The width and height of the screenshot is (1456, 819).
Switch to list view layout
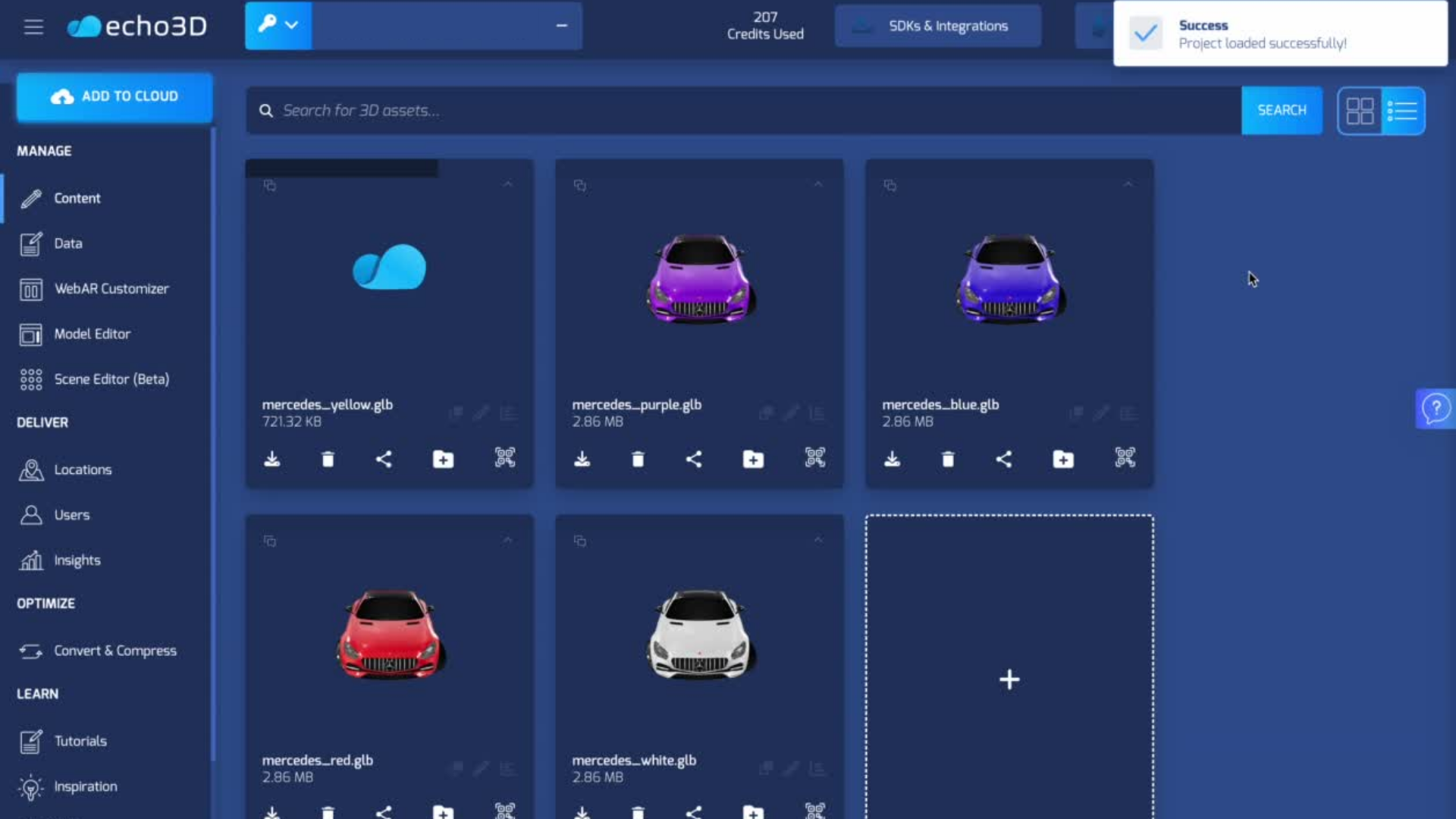[1402, 110]
